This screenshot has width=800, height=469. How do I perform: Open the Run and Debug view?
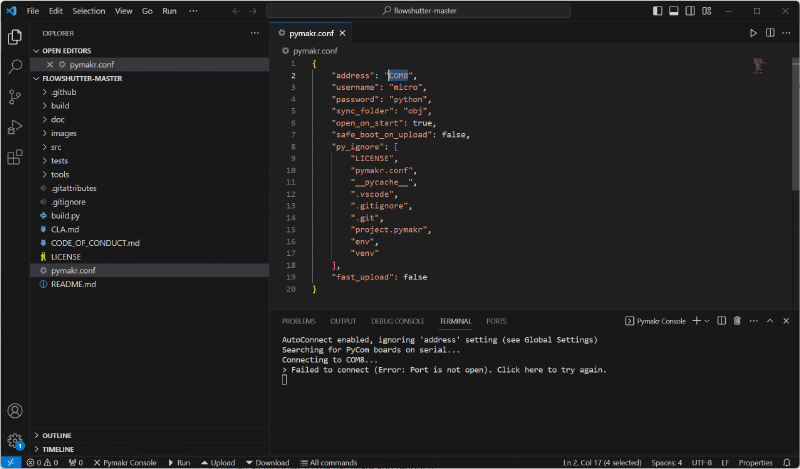coord(15,127)
